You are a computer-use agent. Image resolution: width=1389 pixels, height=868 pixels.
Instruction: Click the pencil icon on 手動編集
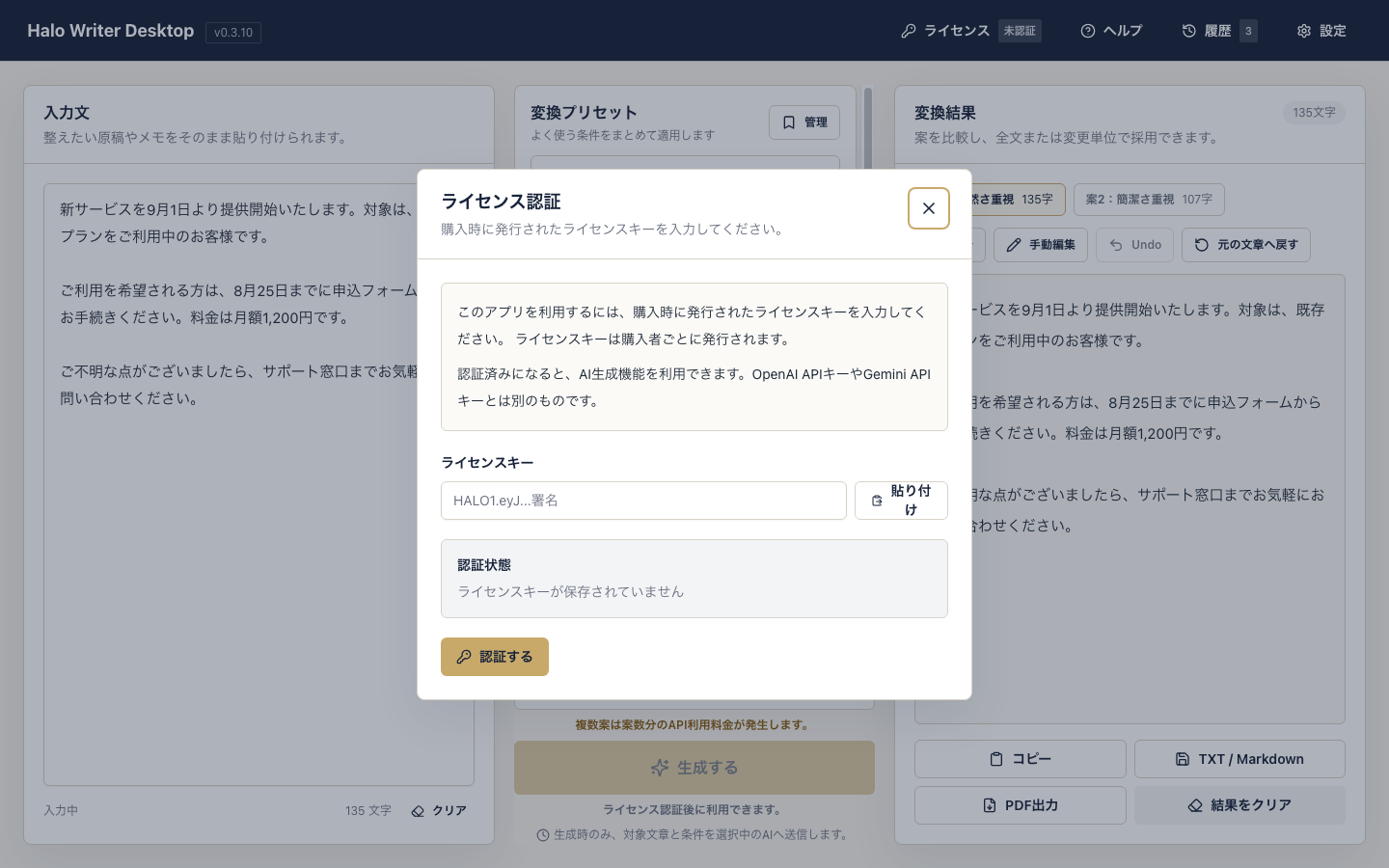click(x=1014, y=245)
